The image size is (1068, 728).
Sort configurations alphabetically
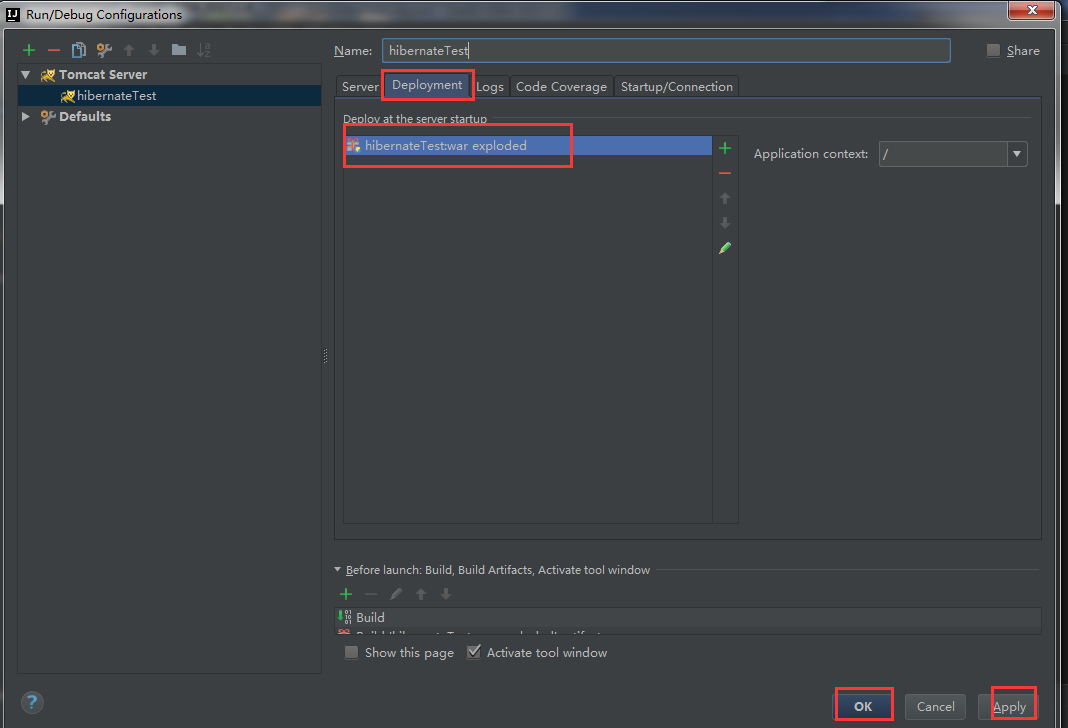pyautogui.click(x=204, y=50)
